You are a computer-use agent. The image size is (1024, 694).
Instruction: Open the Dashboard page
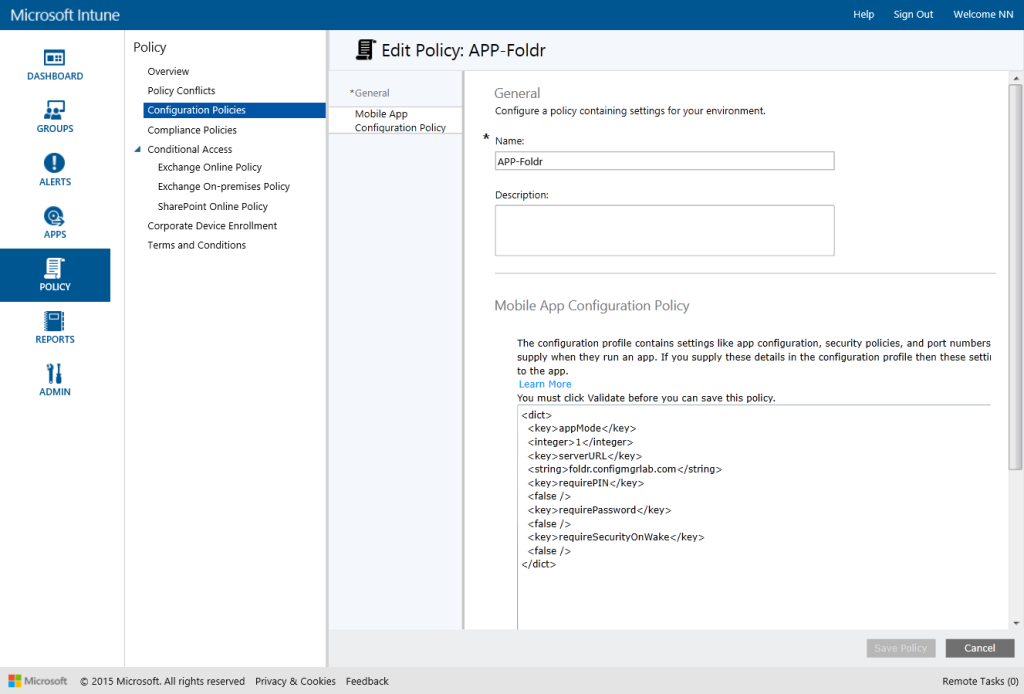coord(55,63)
